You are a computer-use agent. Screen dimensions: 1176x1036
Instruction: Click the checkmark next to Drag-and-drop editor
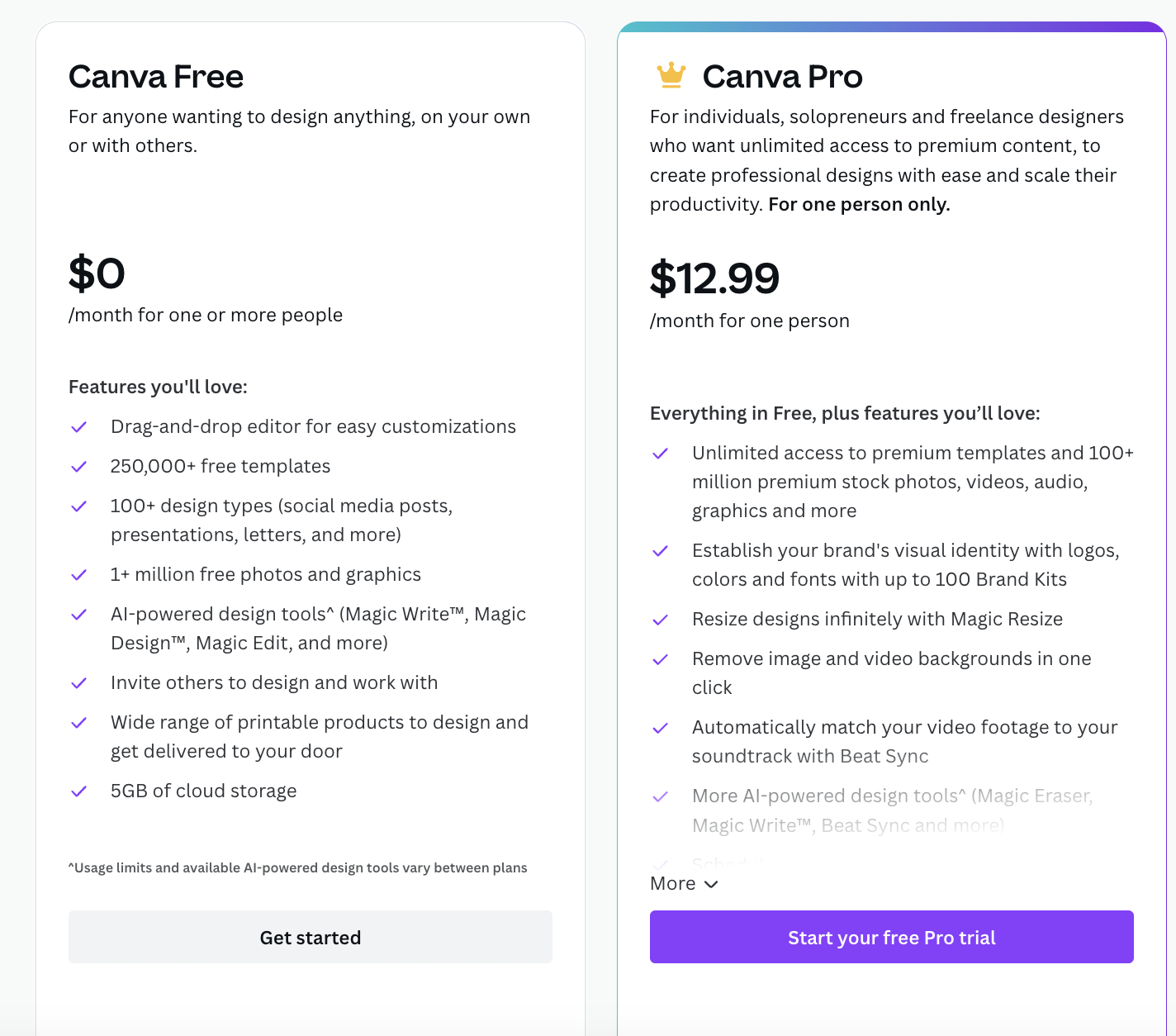click(x=79, y=427)
